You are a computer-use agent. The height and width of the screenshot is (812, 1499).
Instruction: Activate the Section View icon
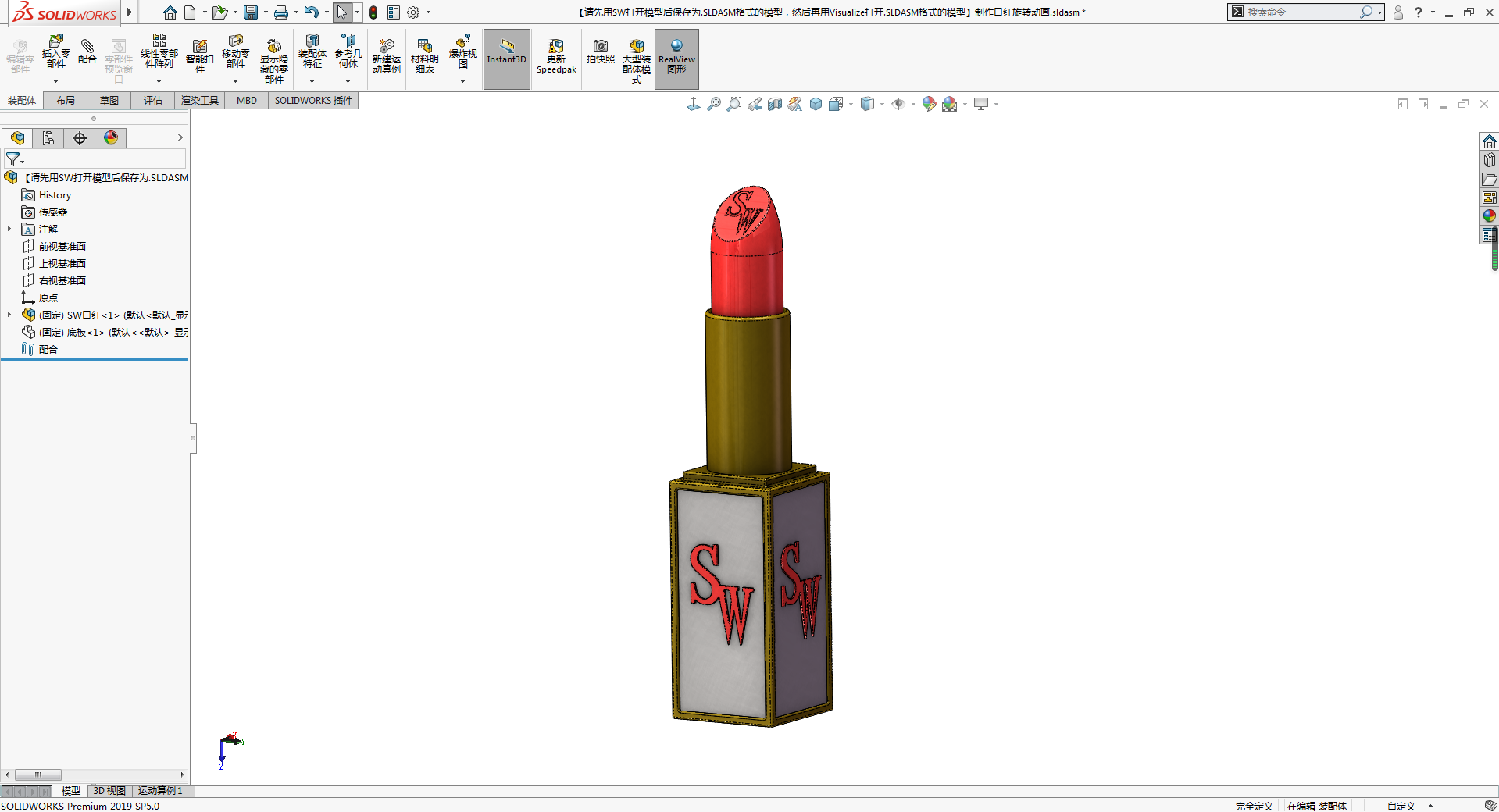pyautogui.click(x=775, y=104)
